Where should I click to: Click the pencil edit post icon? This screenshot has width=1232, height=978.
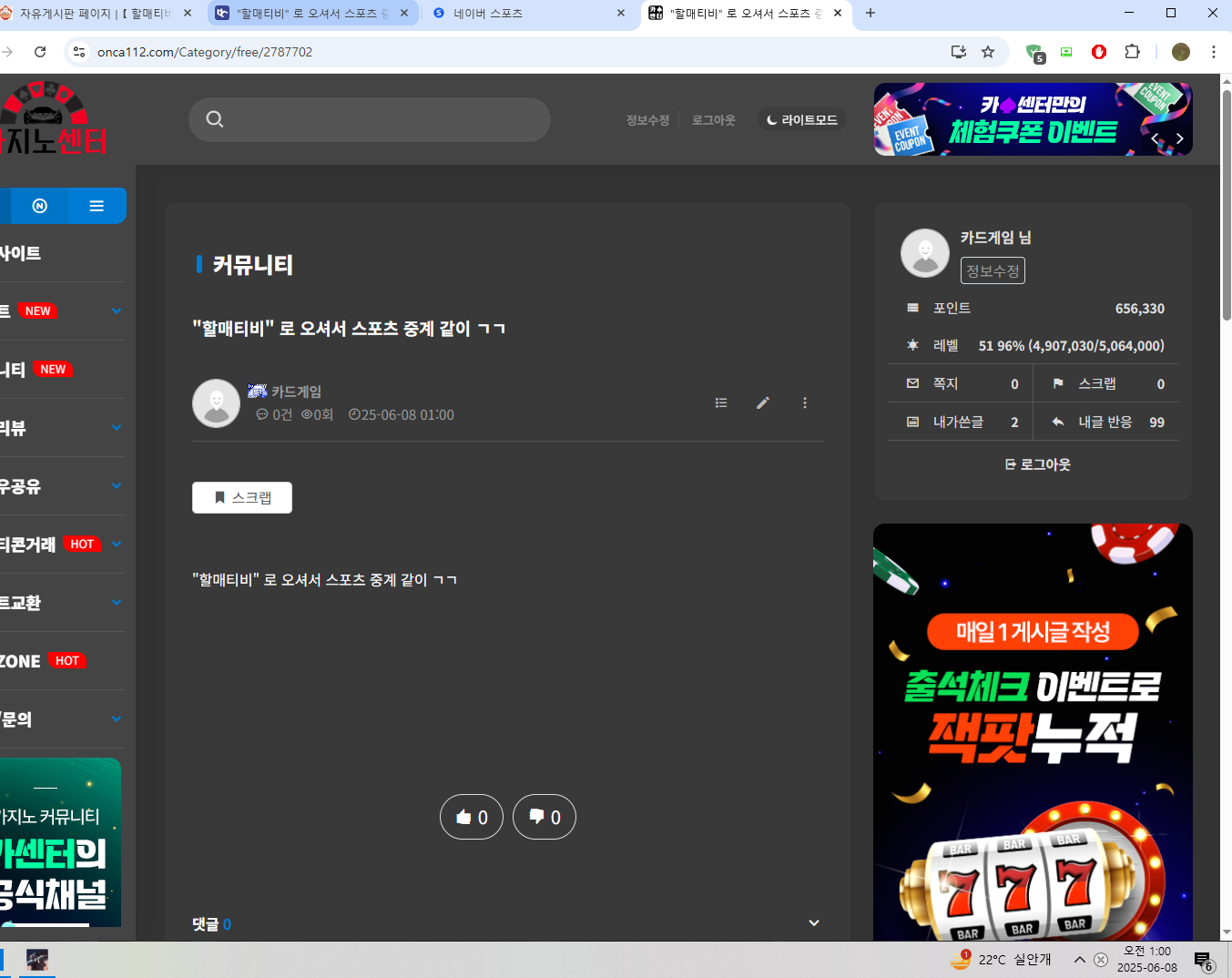point(763,402)
